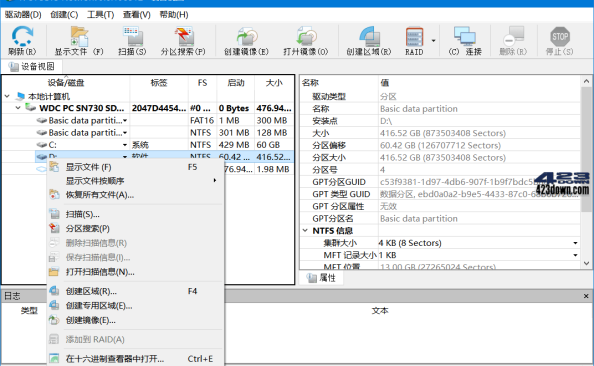
Task: Choose 扫描(S)... in context menu
Action: [136, 214]
